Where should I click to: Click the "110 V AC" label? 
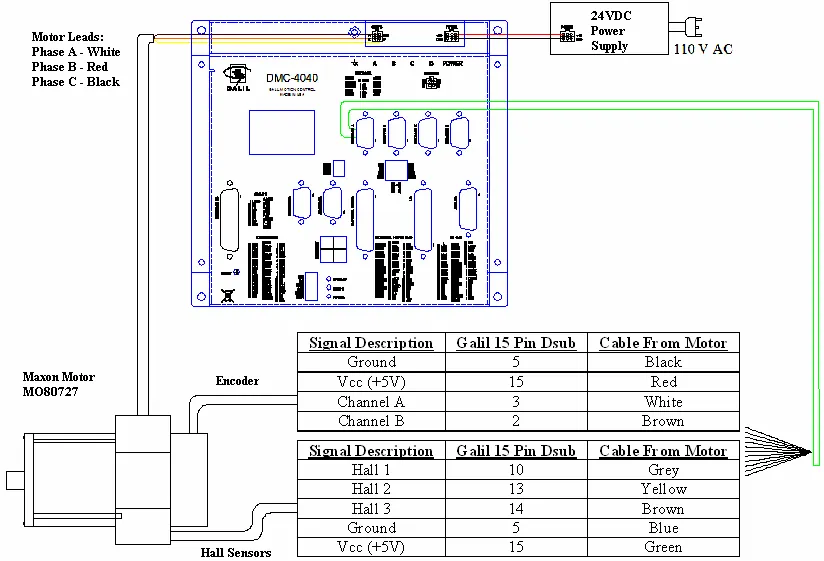pos(703,49)
